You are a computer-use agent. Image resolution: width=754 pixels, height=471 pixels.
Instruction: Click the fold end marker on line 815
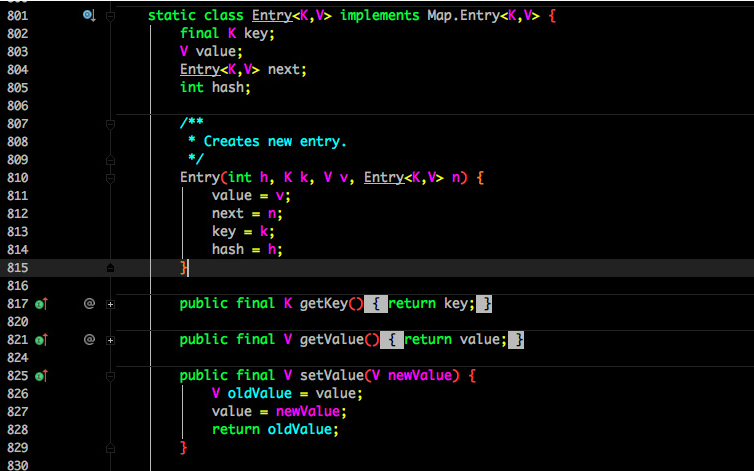point(110,268)
